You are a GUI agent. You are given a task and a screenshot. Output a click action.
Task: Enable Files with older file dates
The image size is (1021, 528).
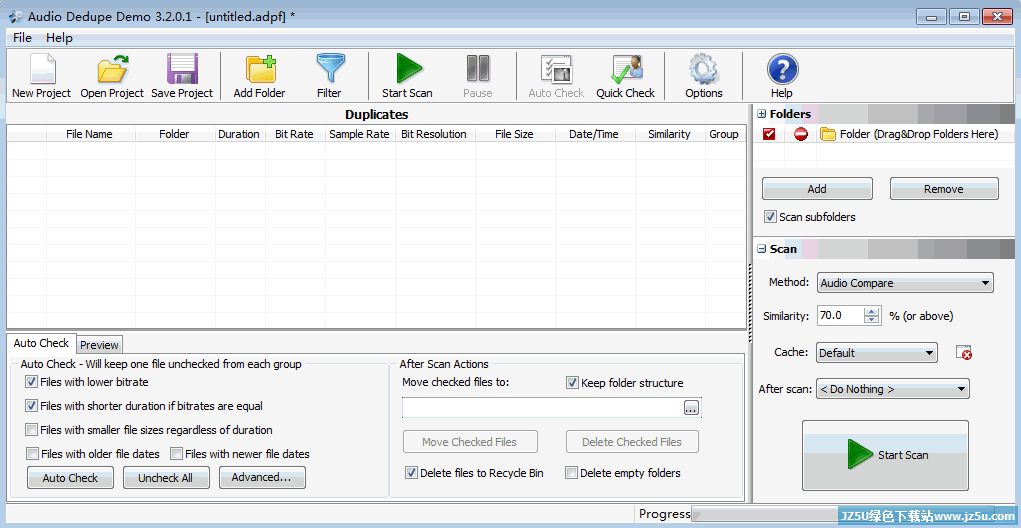pyautogui.click(x=32, y=454)
